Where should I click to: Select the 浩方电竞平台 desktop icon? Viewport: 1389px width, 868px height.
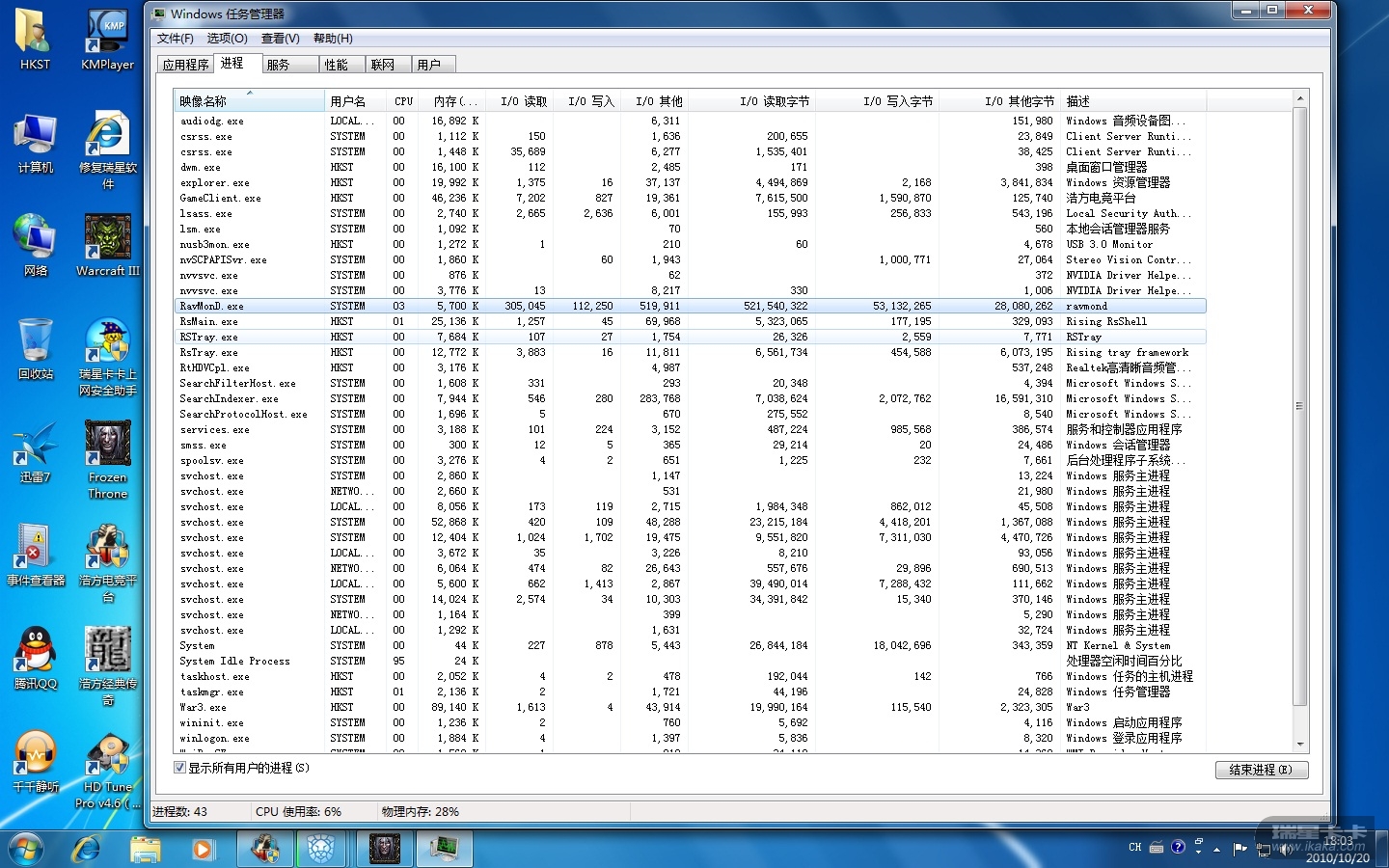tap(107, 563)
